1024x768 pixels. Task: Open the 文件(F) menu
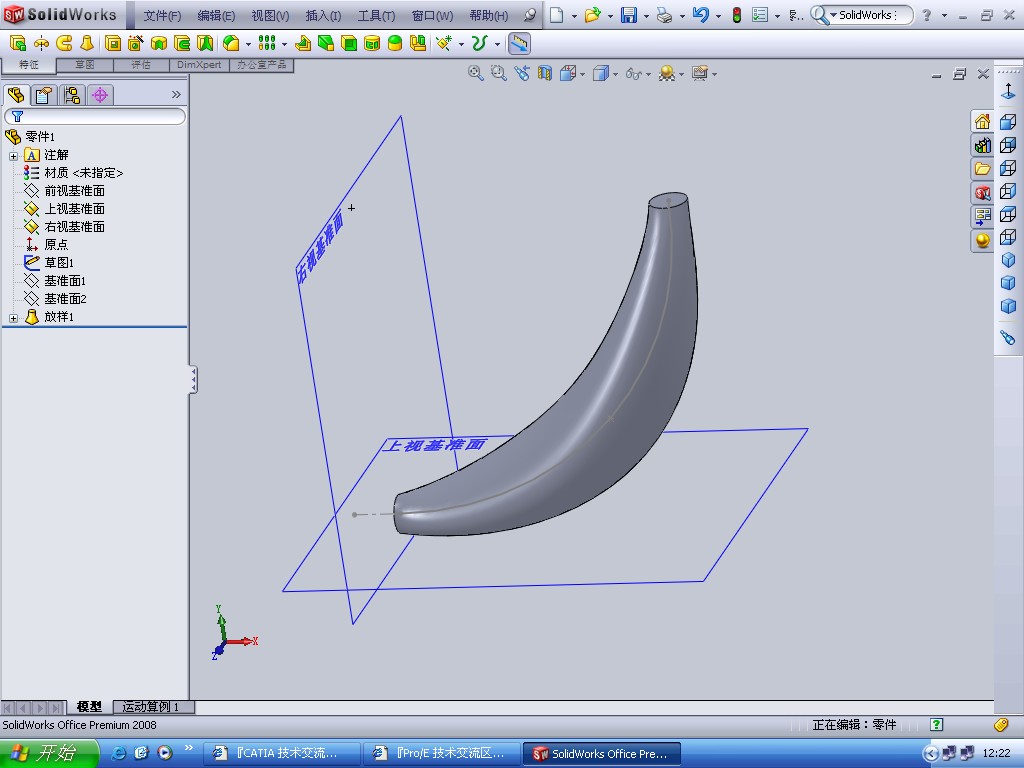click(162, 16)
